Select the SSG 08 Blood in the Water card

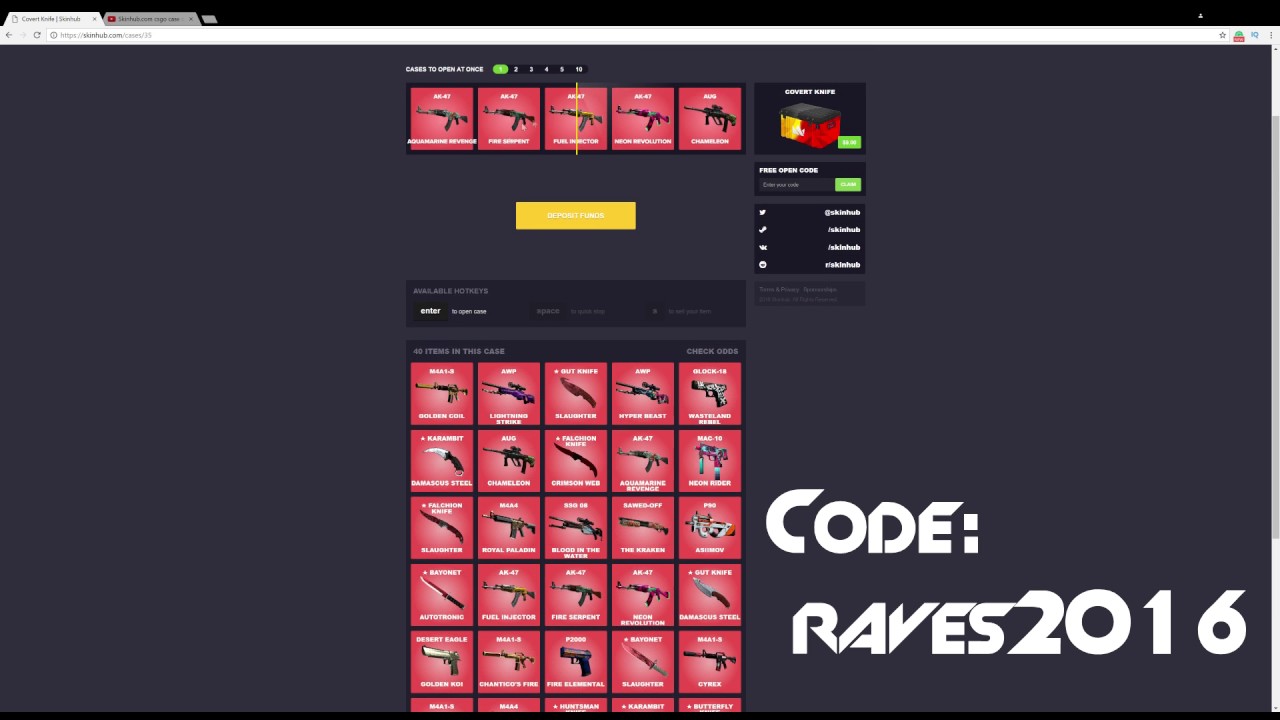pos(576,528)
